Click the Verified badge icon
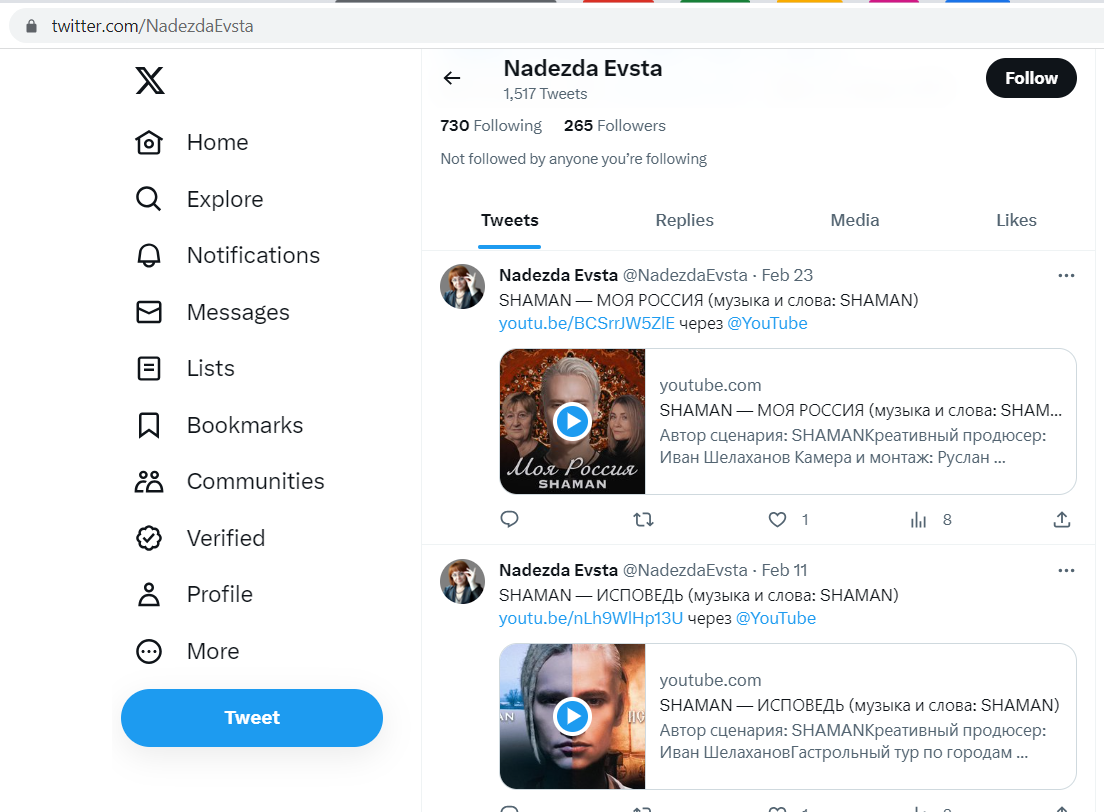 149,538
